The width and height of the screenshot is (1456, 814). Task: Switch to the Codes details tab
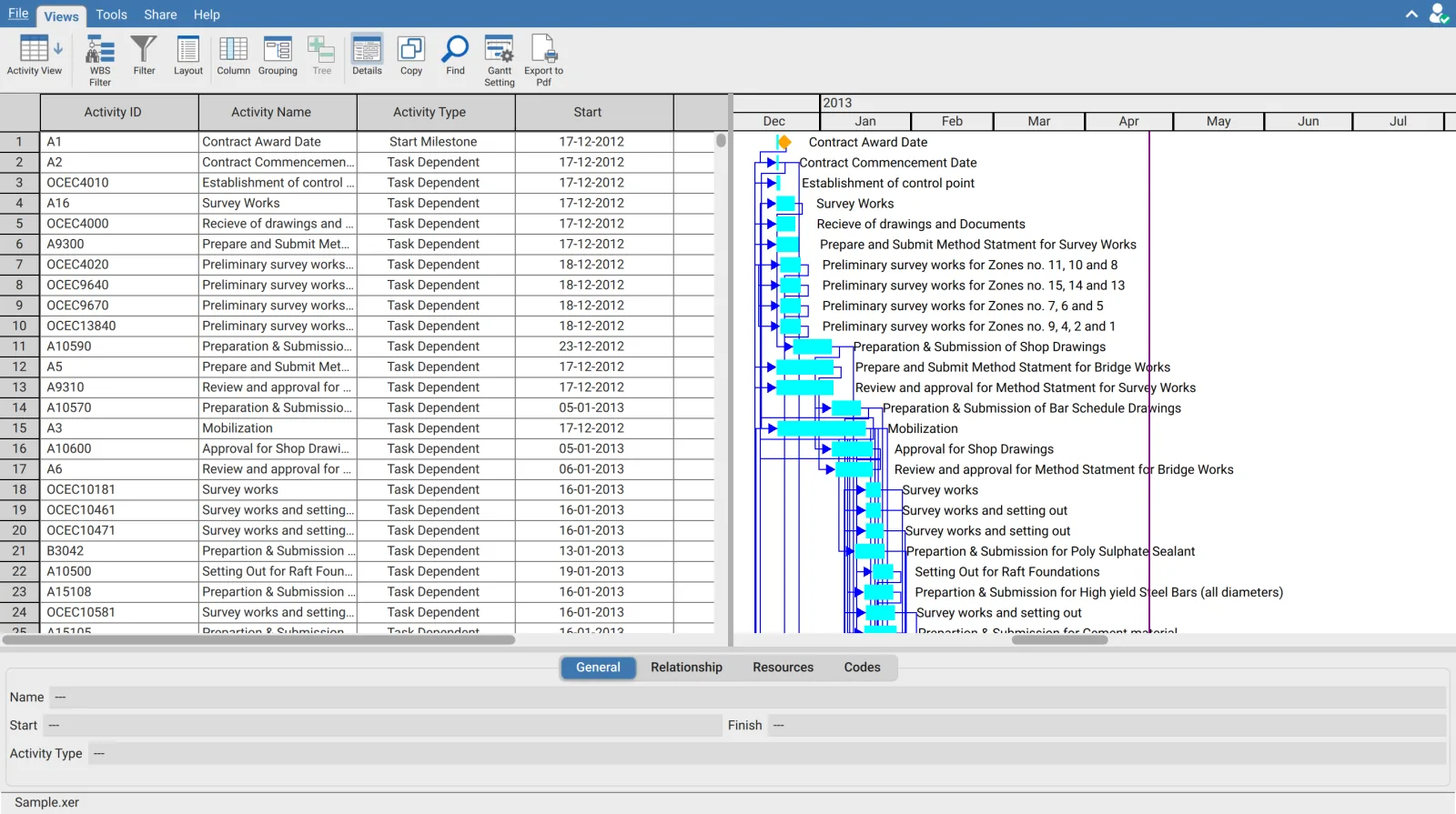862,668
